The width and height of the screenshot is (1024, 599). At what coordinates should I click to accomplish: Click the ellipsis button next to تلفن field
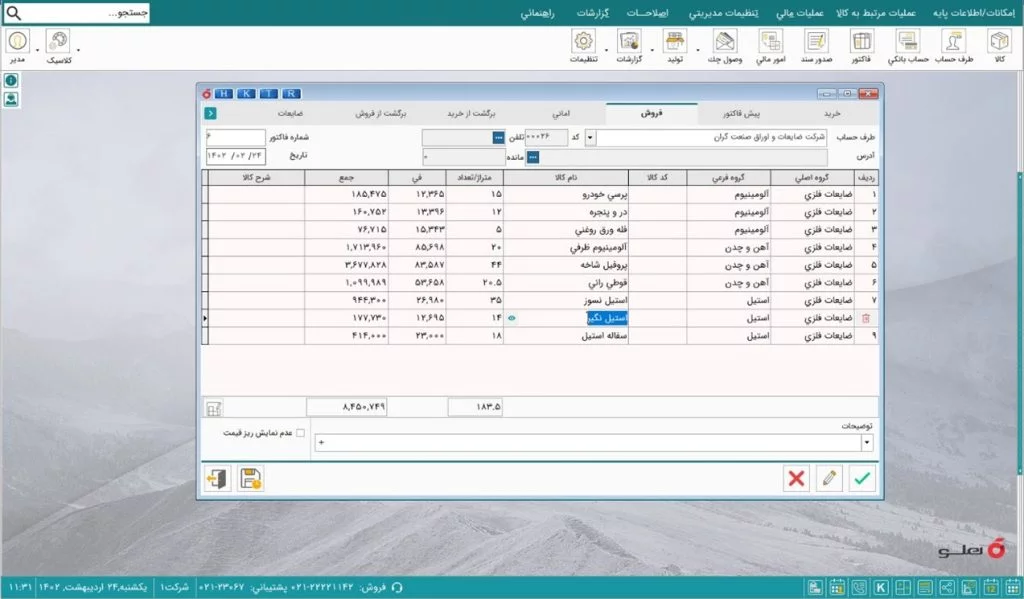[498, 138]
